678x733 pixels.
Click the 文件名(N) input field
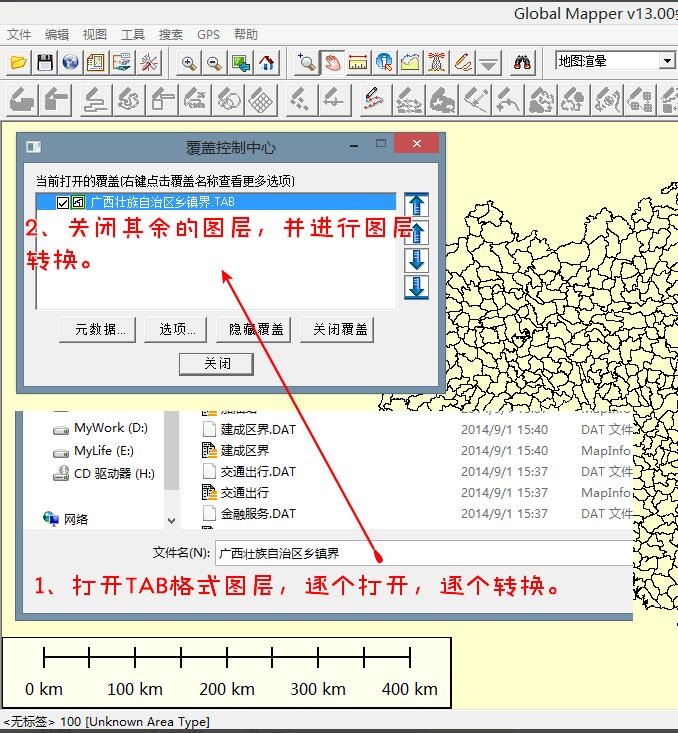423,553
